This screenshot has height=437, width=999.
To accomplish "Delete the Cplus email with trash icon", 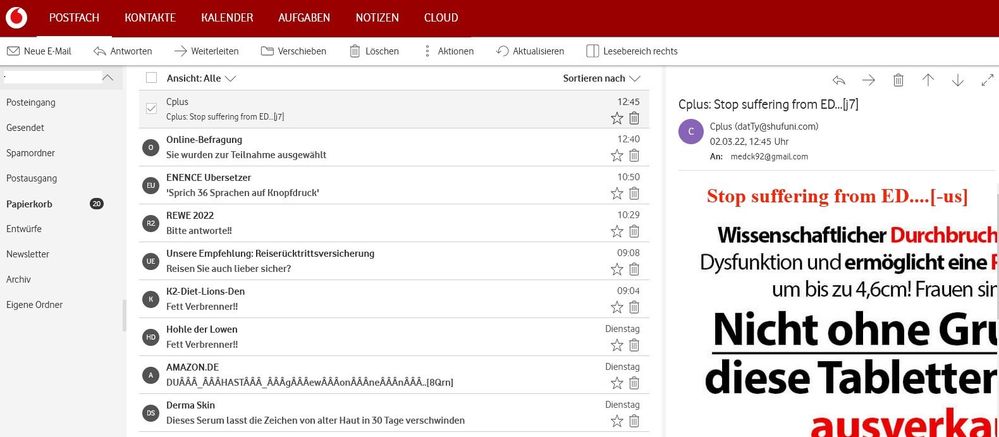I will pos(634,118).
